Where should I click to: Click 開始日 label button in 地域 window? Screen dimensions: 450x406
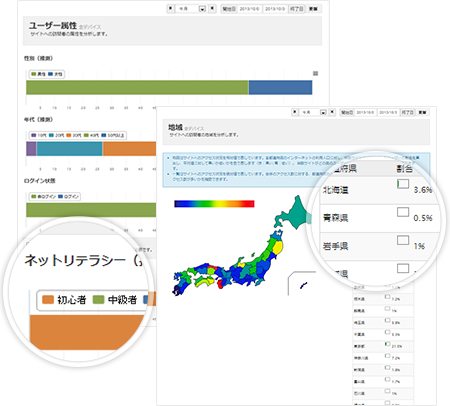coord(347,113)
